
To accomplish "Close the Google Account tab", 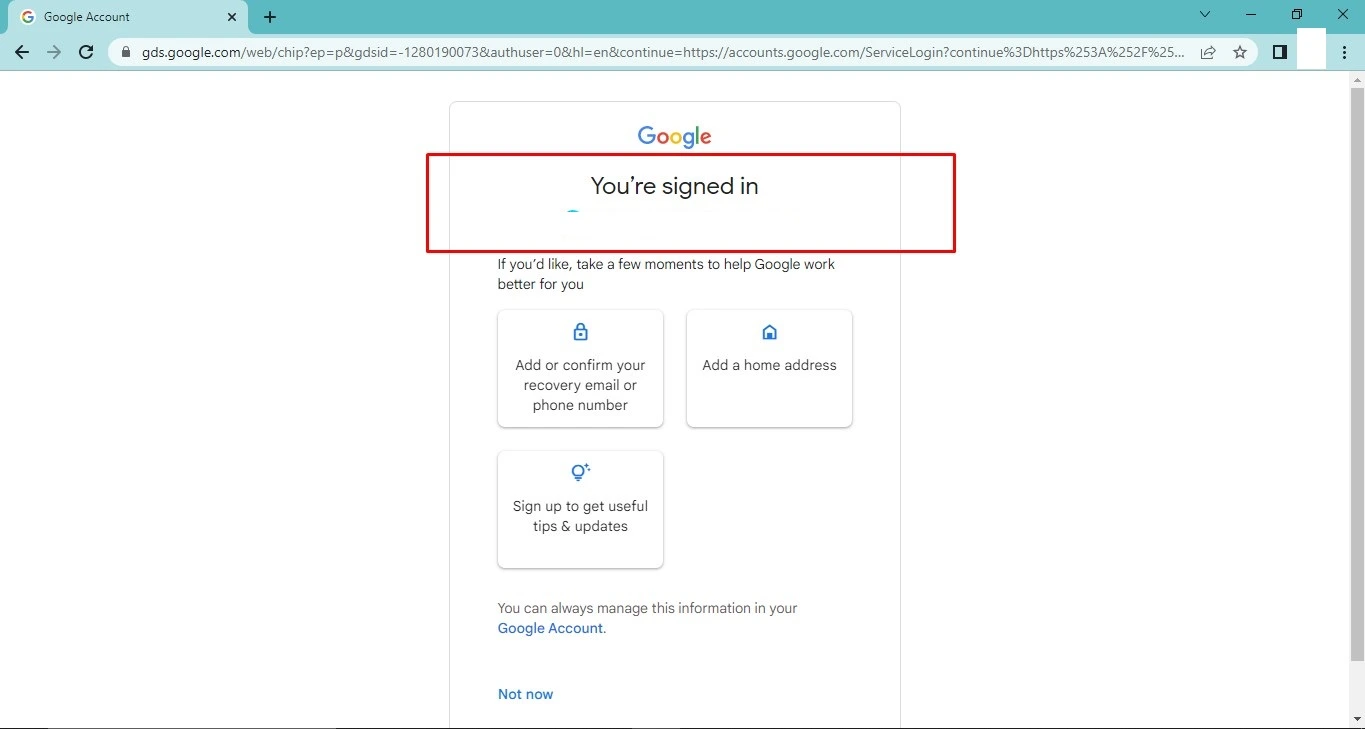I will [232, 17].
